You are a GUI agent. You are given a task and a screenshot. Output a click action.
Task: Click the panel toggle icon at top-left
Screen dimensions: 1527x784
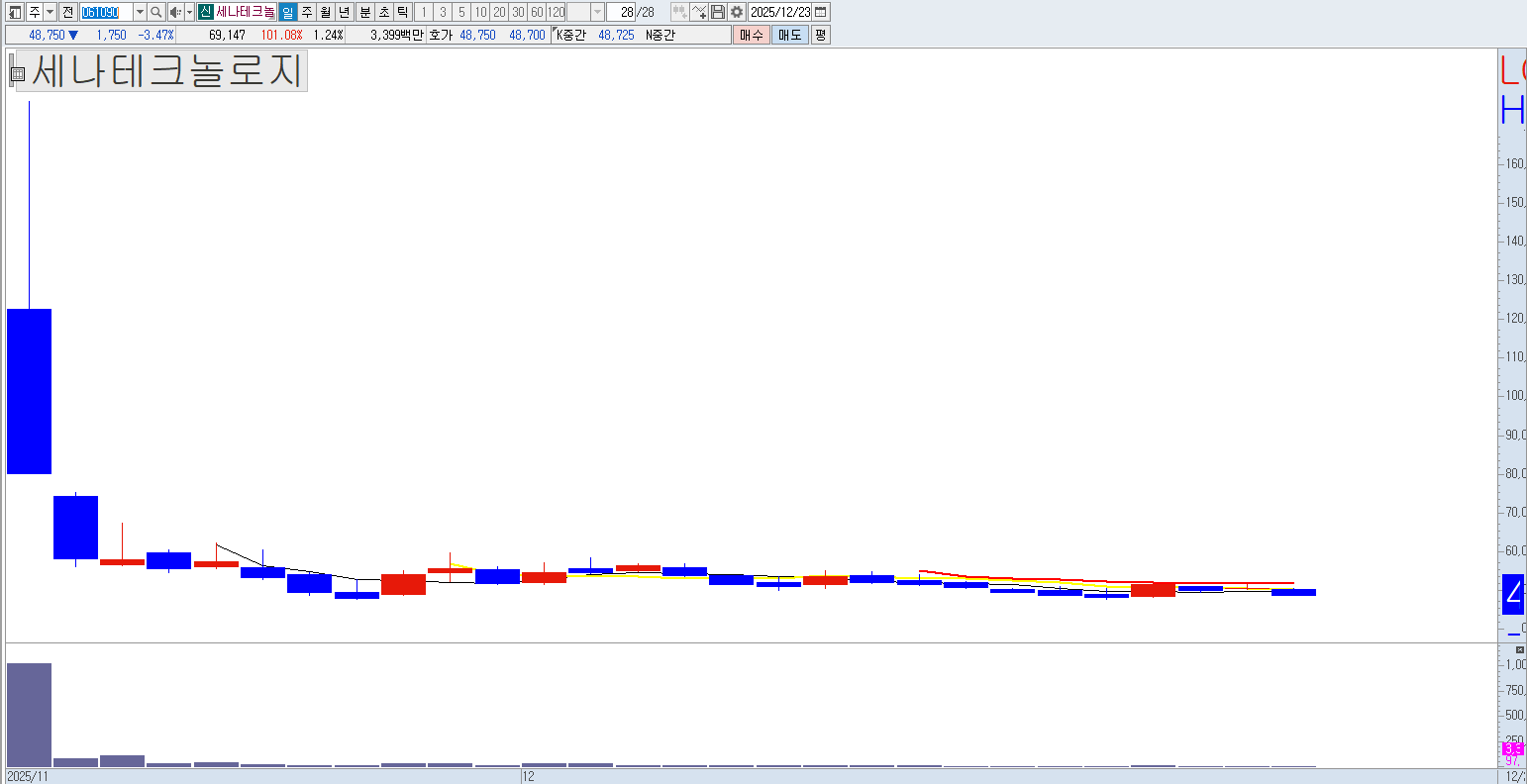(x=15, y=12)
